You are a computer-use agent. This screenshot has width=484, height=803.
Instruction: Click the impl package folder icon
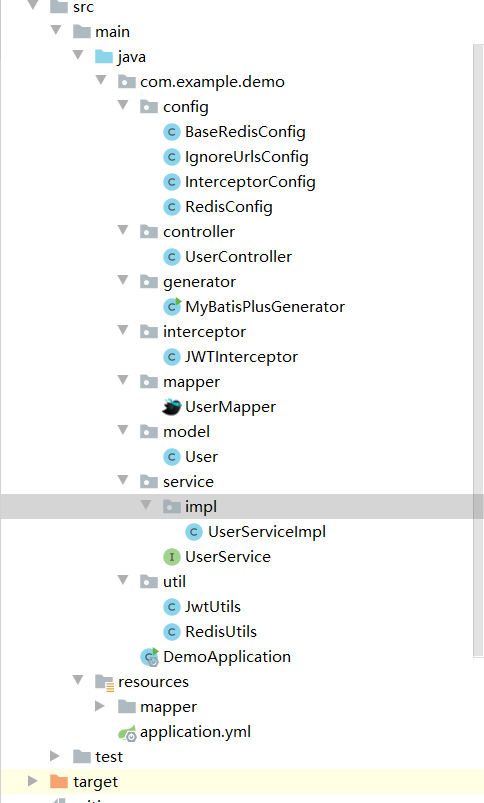[171, 506]
